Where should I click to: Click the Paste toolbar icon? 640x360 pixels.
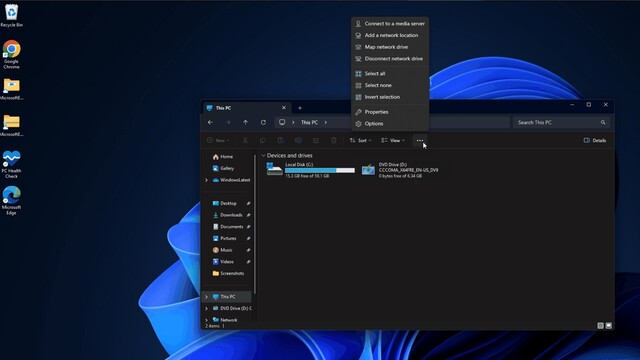280,140
